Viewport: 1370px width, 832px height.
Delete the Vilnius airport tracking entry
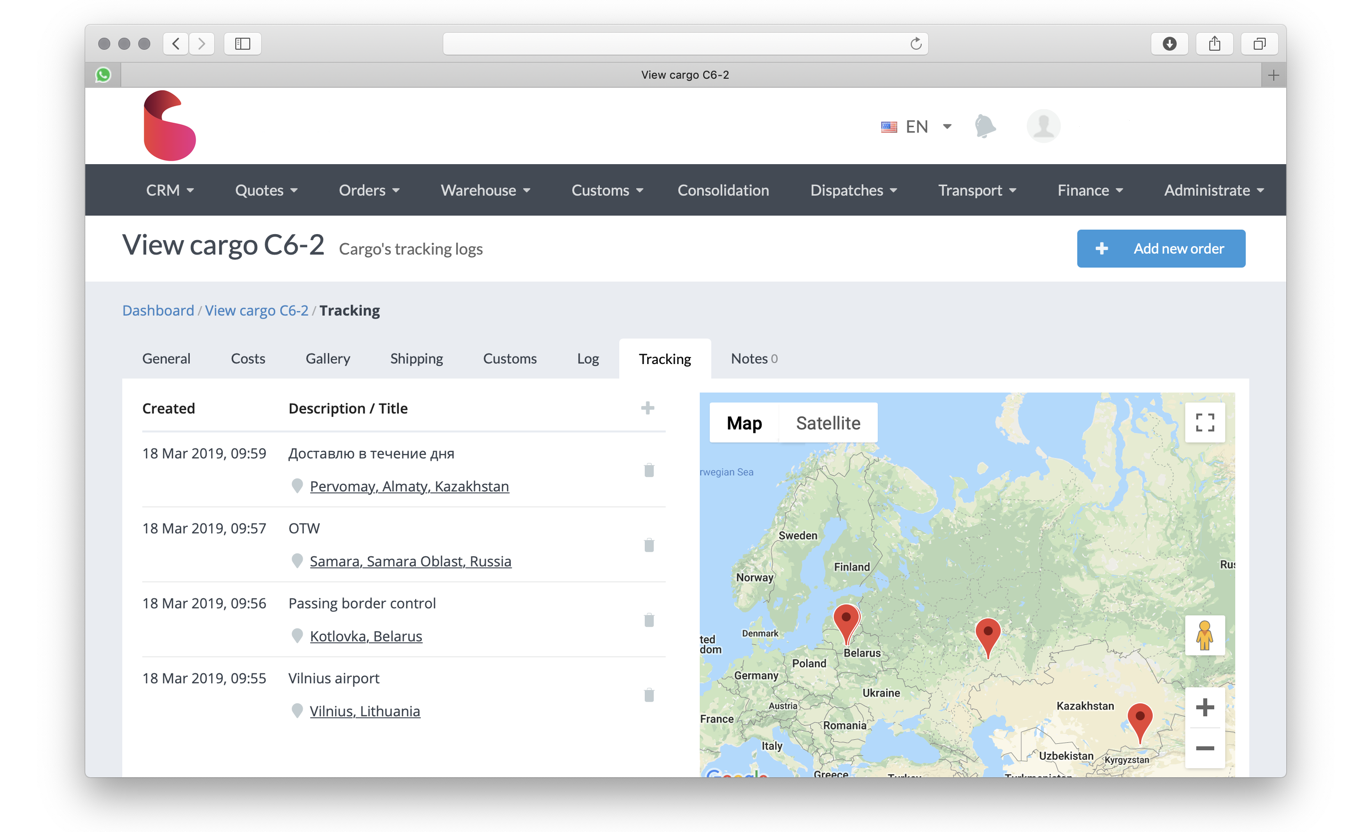point(649,695)
